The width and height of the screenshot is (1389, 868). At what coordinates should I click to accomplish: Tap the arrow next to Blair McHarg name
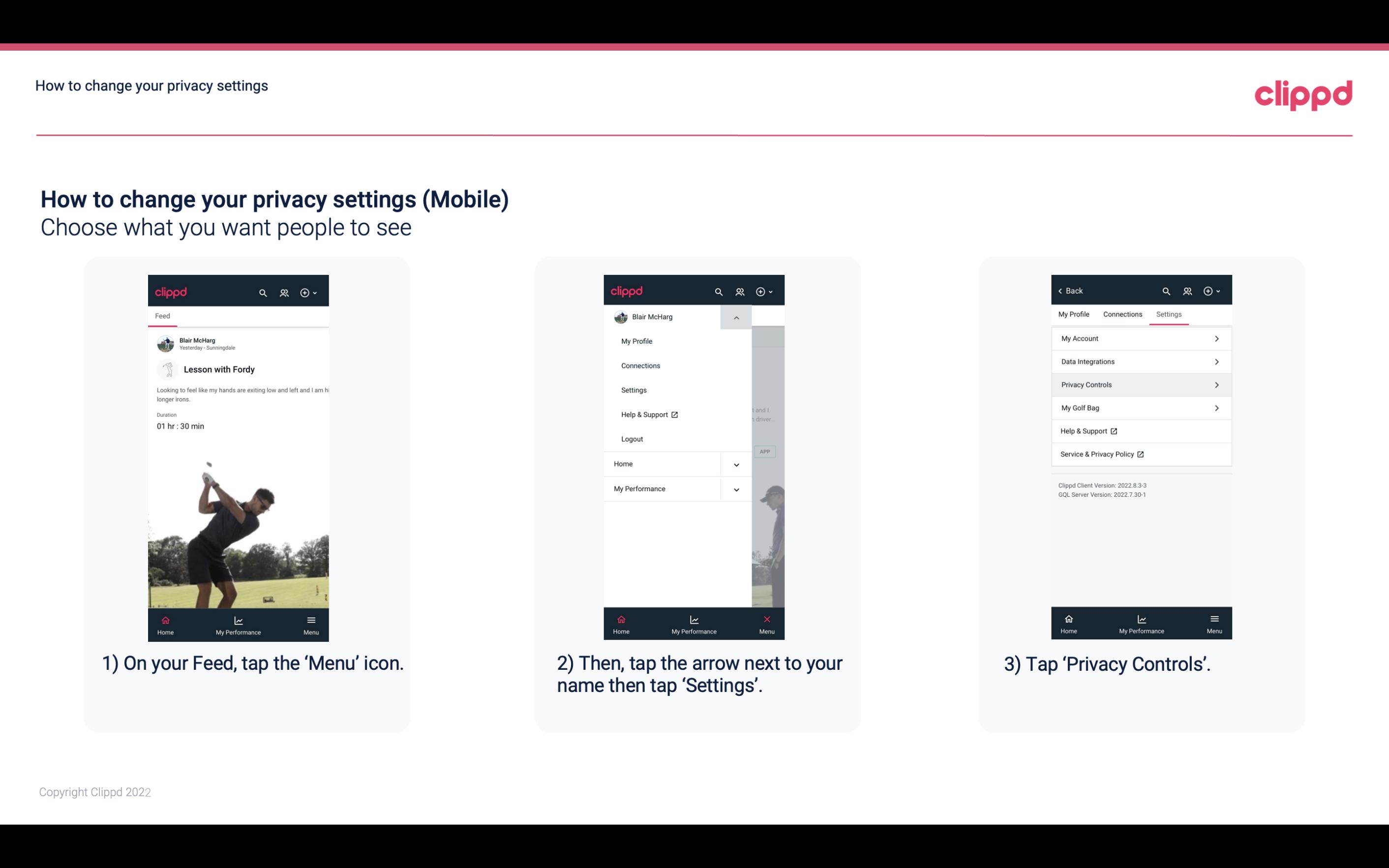737,316
